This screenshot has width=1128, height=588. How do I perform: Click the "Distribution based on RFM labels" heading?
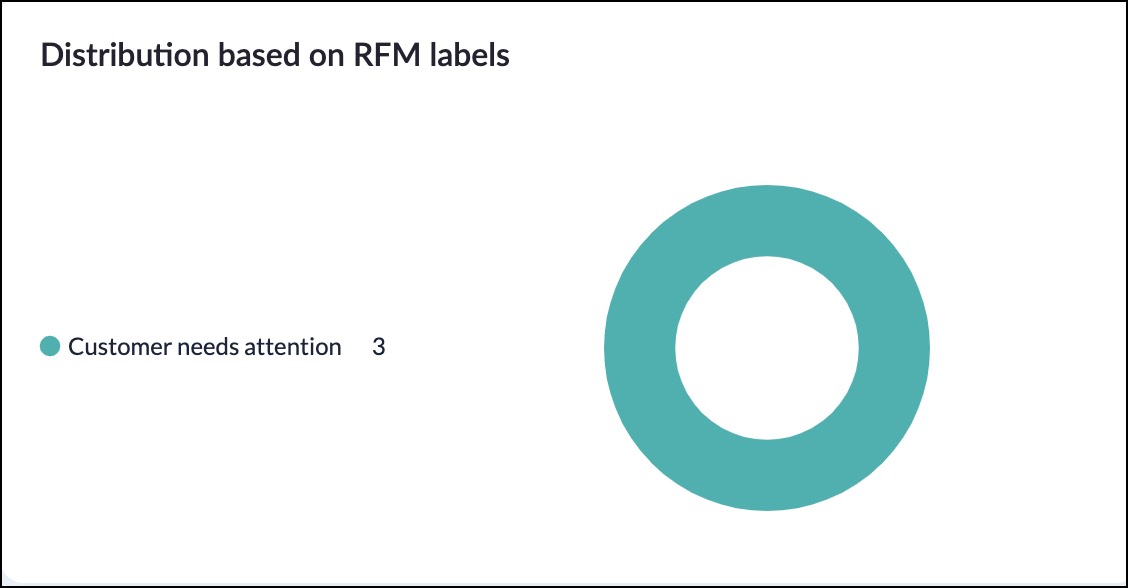point(275,56)
